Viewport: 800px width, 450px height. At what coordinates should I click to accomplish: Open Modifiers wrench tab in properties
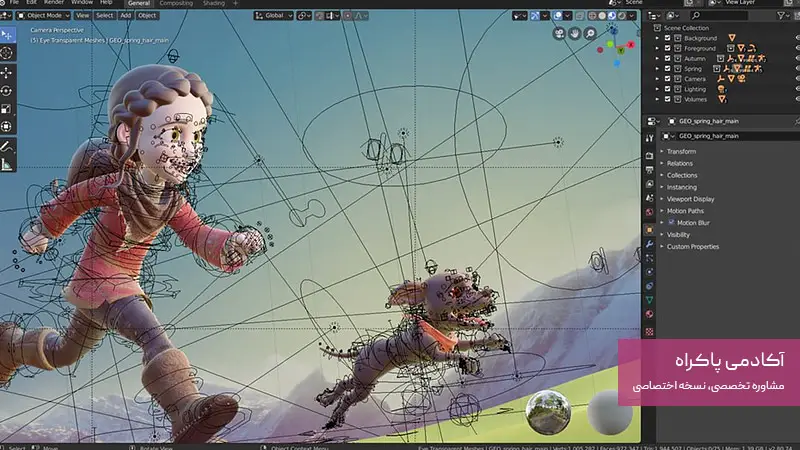649,244
